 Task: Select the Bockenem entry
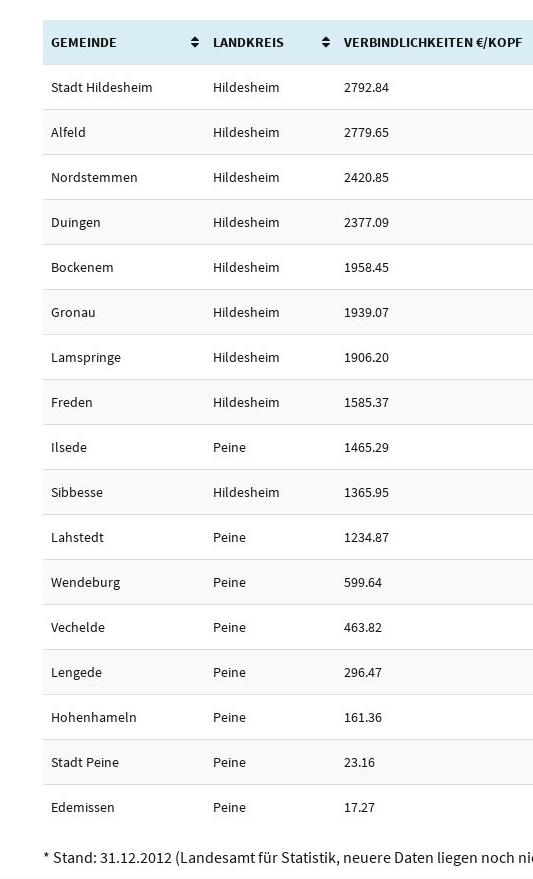82,267
